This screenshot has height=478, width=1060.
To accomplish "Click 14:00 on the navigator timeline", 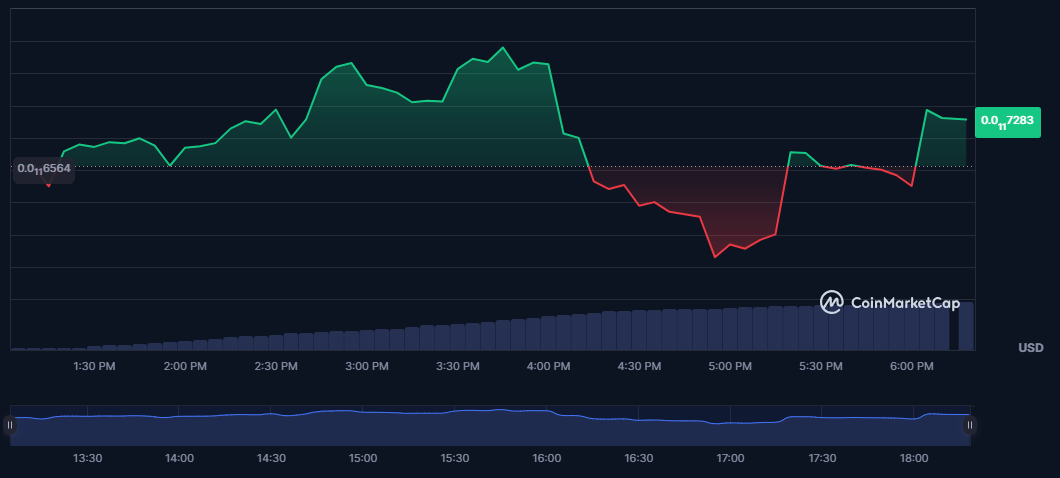I will 179,458.
